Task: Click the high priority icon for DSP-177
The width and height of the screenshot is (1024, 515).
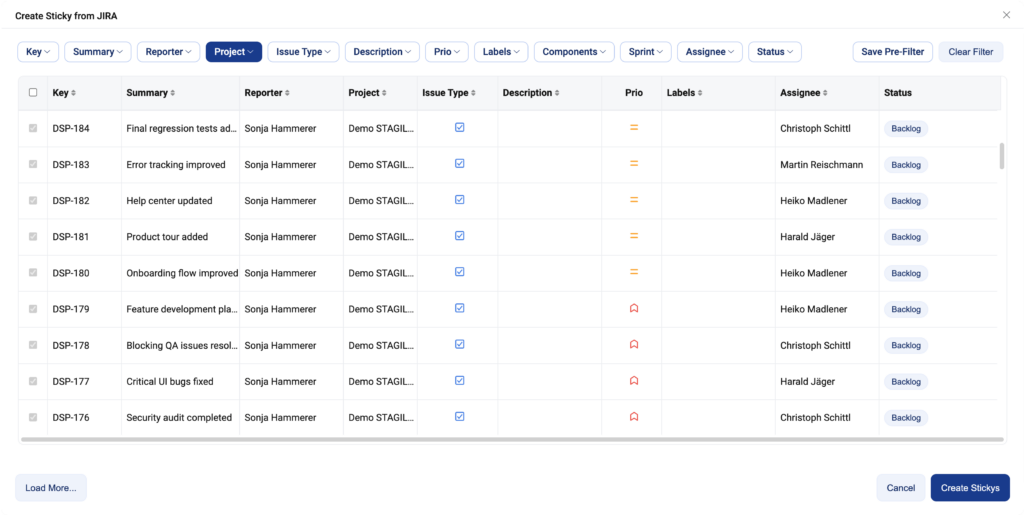Action: [633, 381]
